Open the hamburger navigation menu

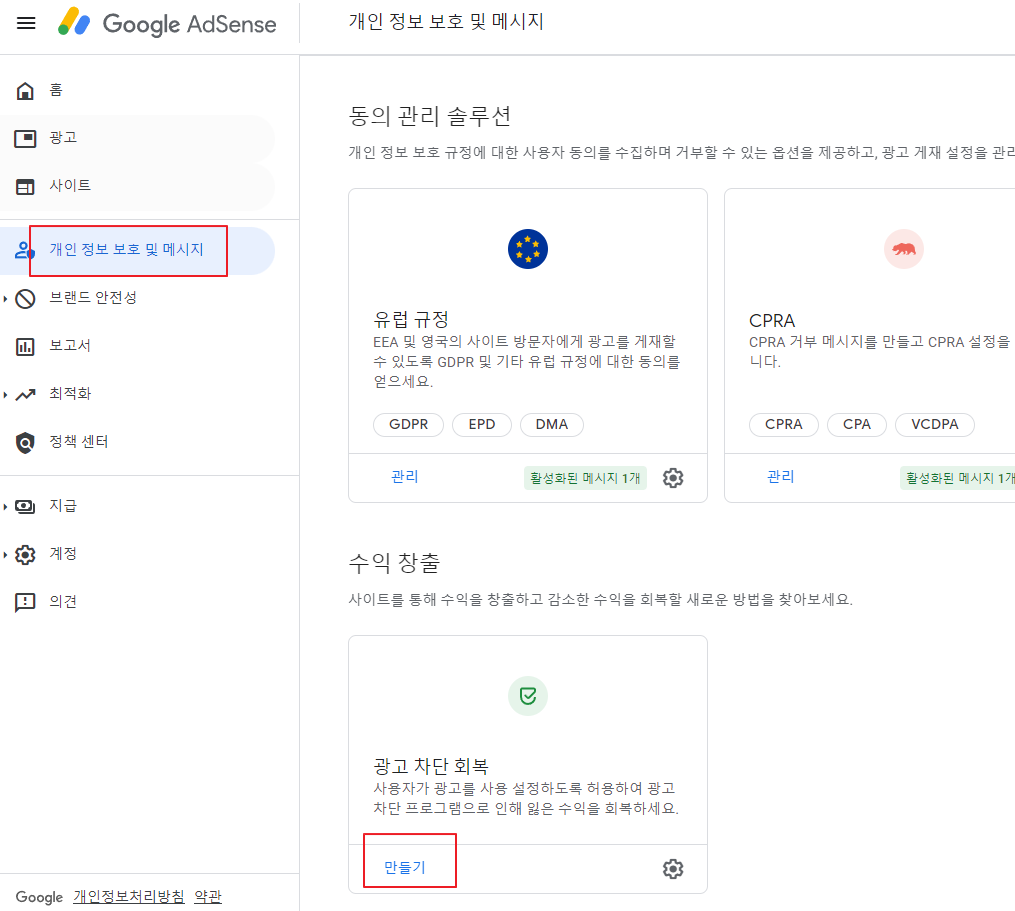click(25, 24)
